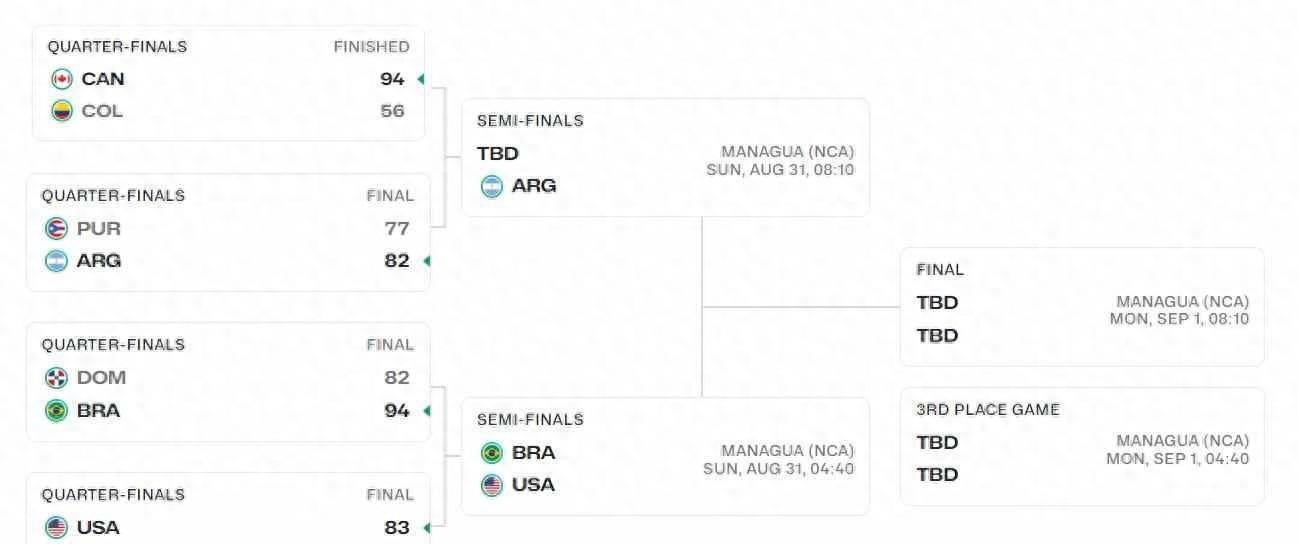The width and height of the screenshot is (1298, 544).
Task: Click the Canada flag icon
Action: tap(62, 79)
